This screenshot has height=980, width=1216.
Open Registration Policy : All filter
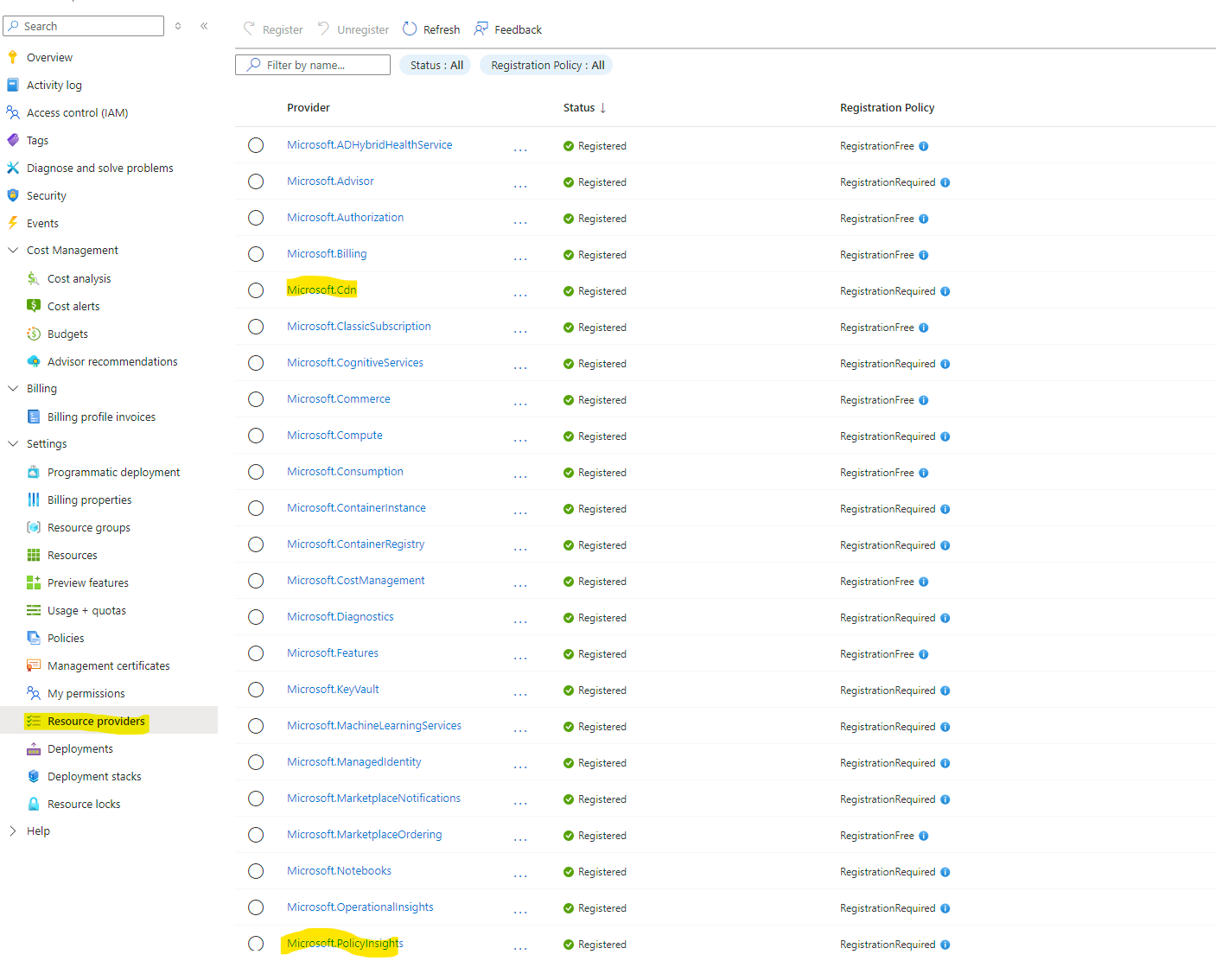tap(547, 65)
